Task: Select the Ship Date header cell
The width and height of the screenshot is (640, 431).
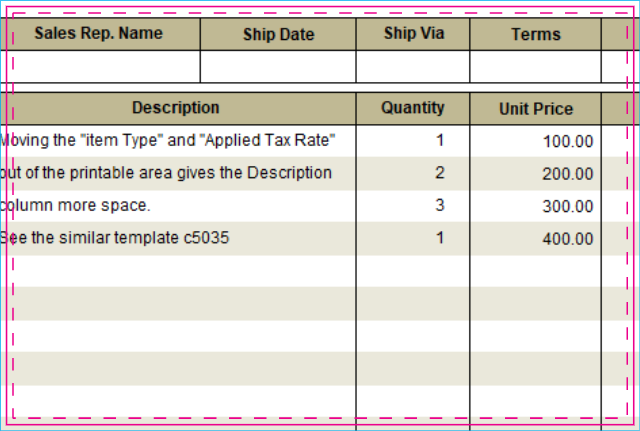Action: [278, 35]
